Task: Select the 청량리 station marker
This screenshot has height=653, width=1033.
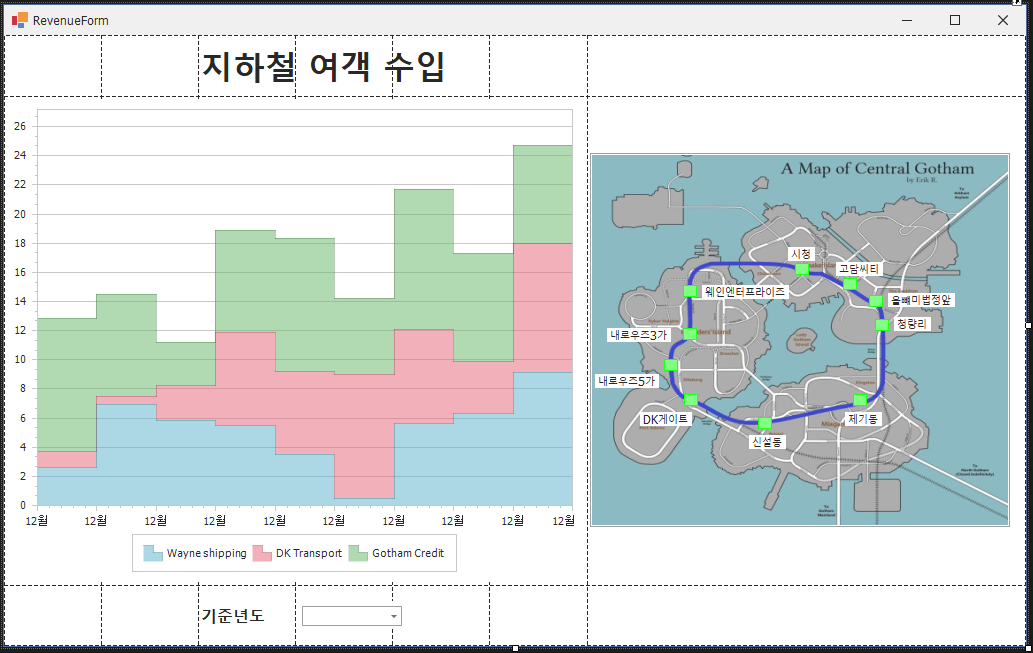Action: tap(881, 325)
